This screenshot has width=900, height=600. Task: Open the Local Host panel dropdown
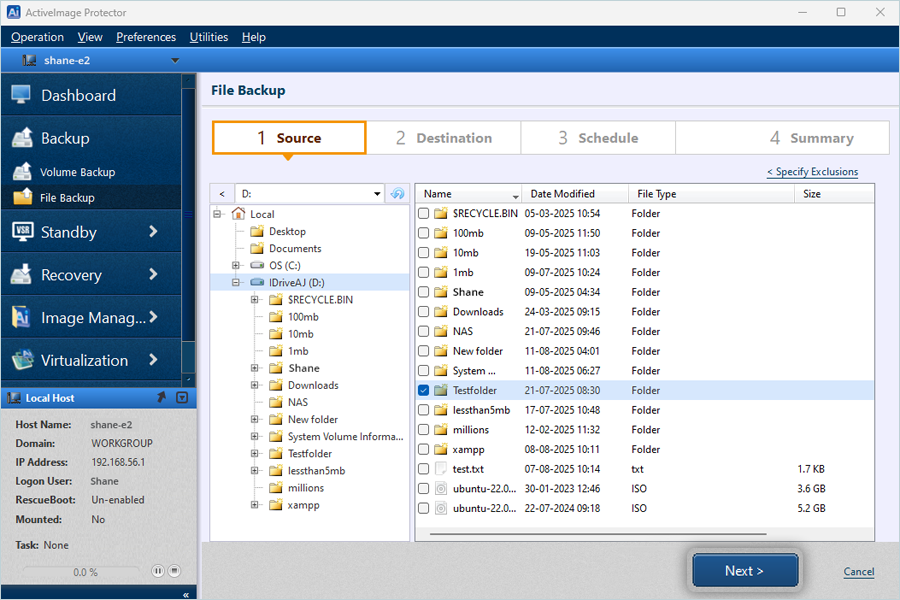182,397
